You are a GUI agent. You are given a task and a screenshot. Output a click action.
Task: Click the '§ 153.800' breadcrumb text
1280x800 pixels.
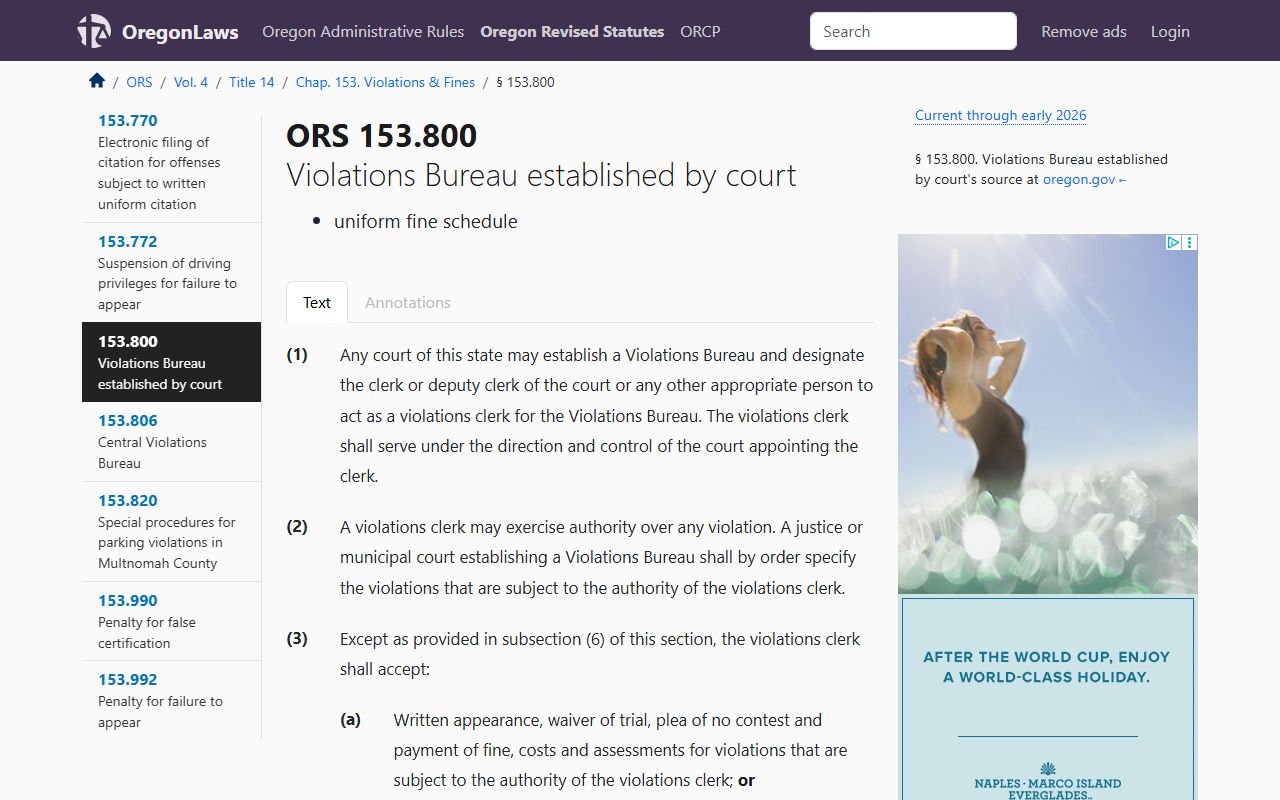(525, 82)
